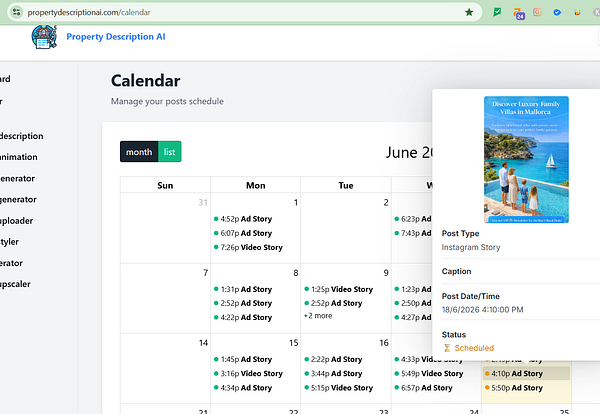Viewport: 600px width, 414px height.
Task: Select day number 2 in calendar
Action: point(386,203)
